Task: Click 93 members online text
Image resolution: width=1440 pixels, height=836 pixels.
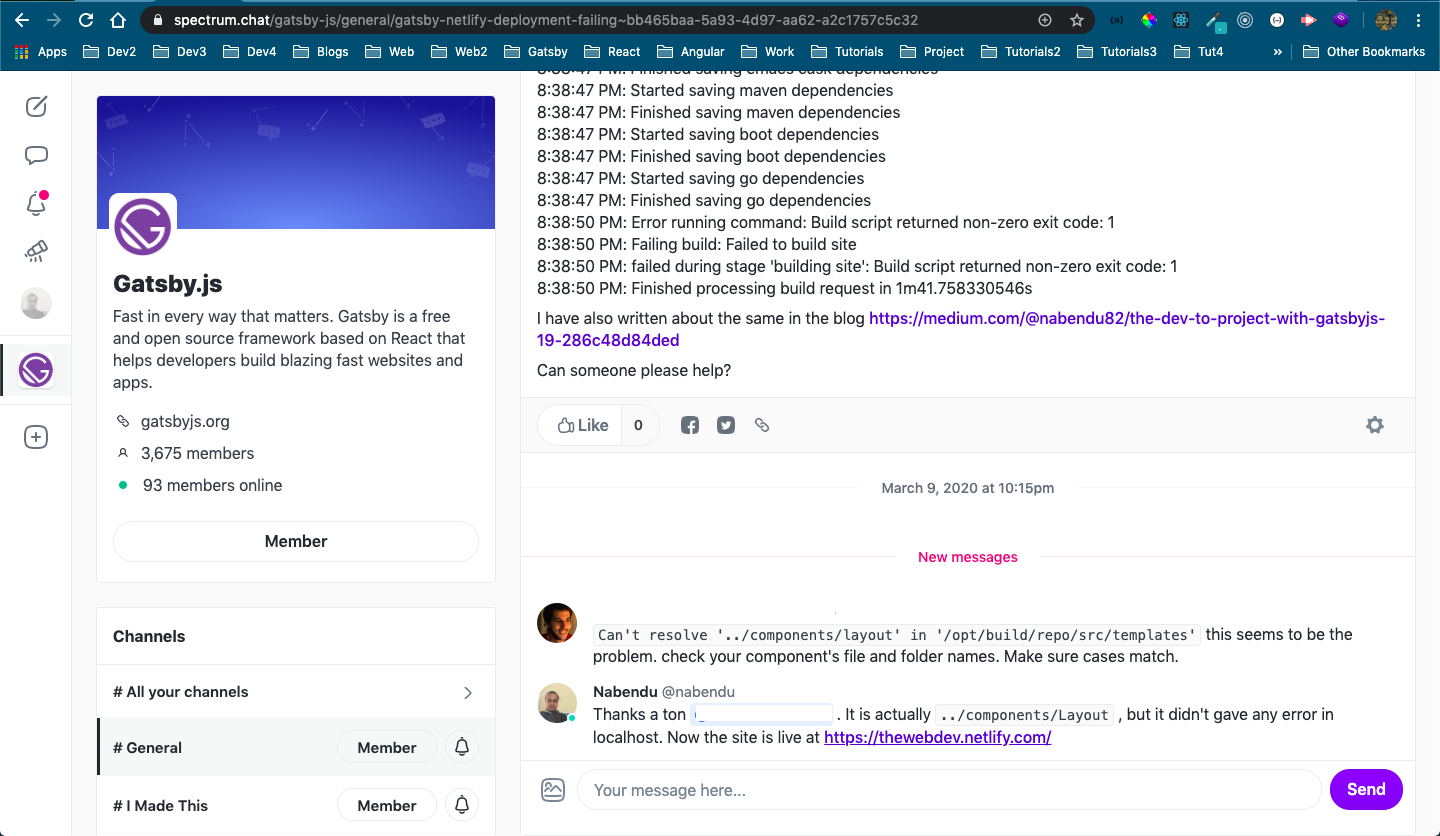Action: click(212, 485)
